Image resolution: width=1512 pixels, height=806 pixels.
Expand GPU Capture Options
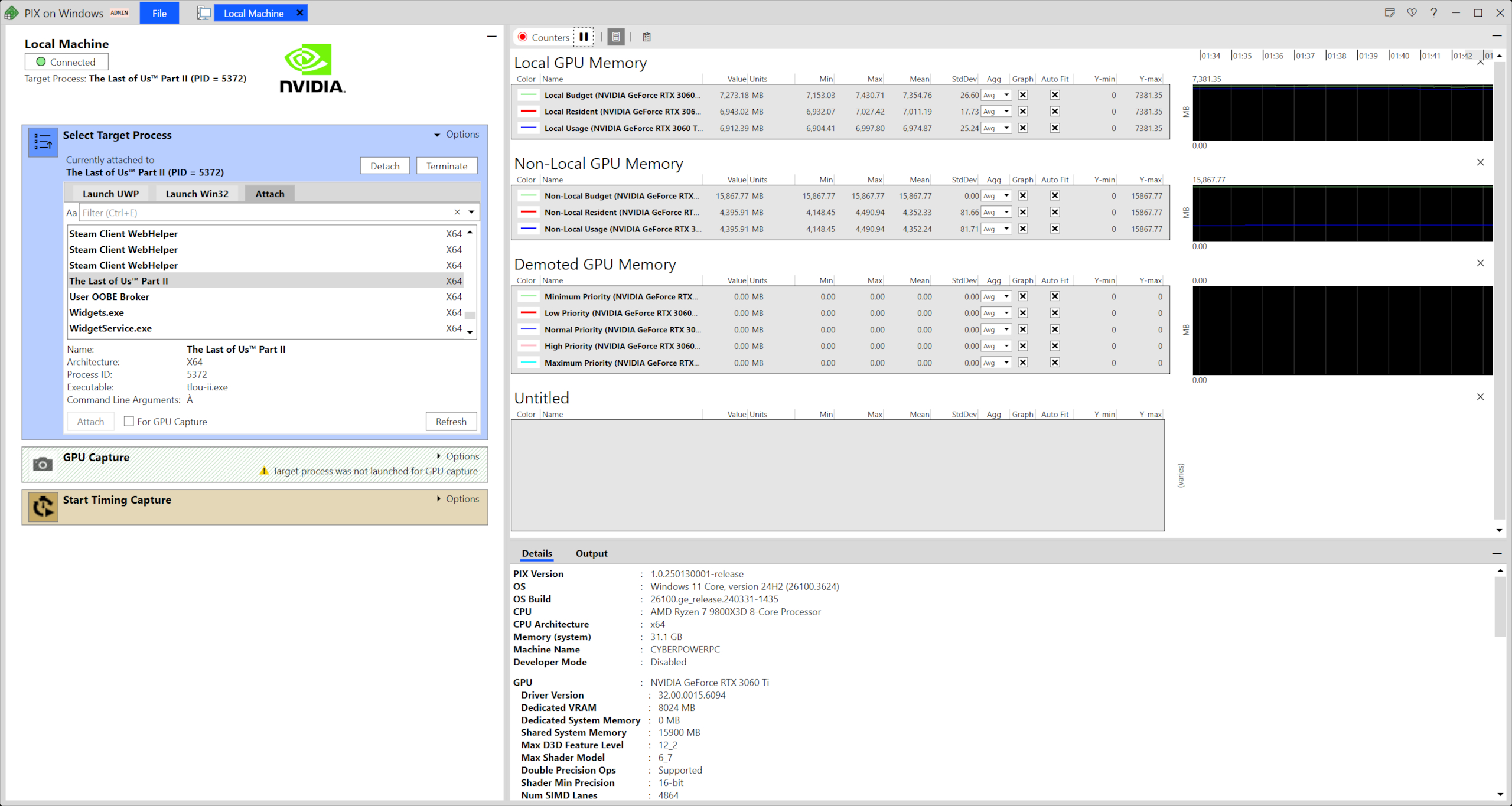pos(458,456)
